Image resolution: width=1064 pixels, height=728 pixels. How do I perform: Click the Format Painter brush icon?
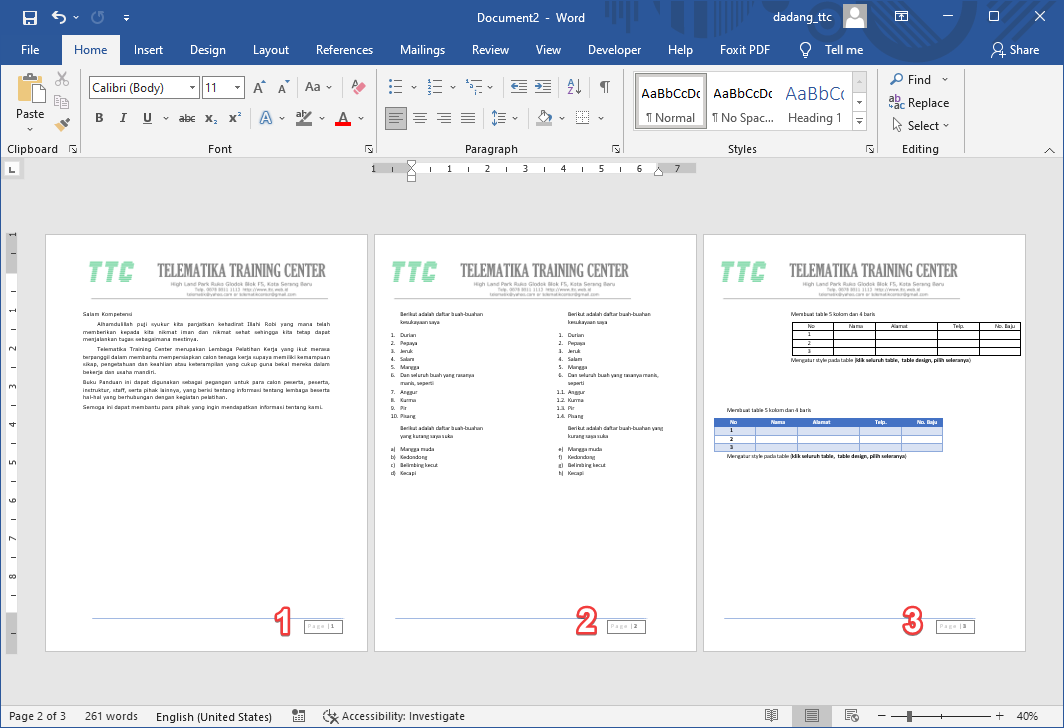pos(62,125)
